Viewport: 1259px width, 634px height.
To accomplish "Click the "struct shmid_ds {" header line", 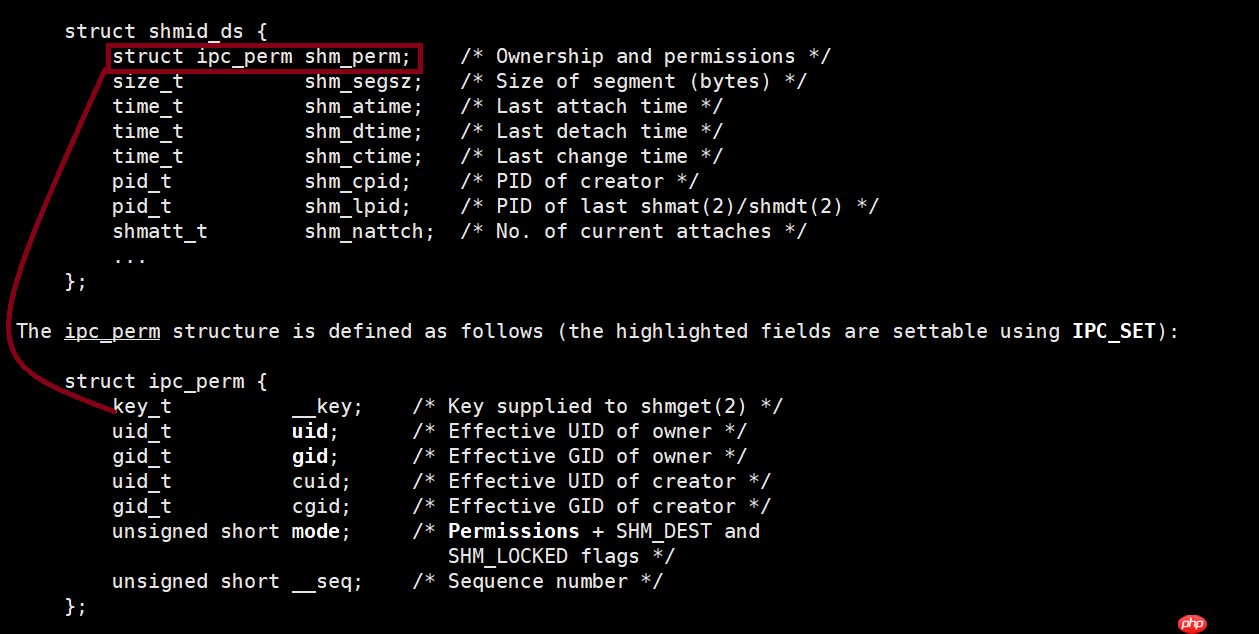I will pyautogui.click(x=165, y=32).
